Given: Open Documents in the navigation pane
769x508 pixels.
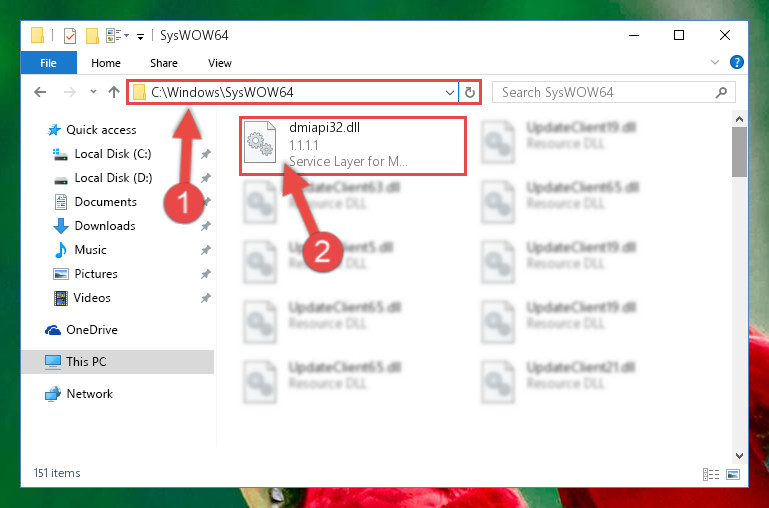Looking at the screenshot, I should tap(95, 202).
